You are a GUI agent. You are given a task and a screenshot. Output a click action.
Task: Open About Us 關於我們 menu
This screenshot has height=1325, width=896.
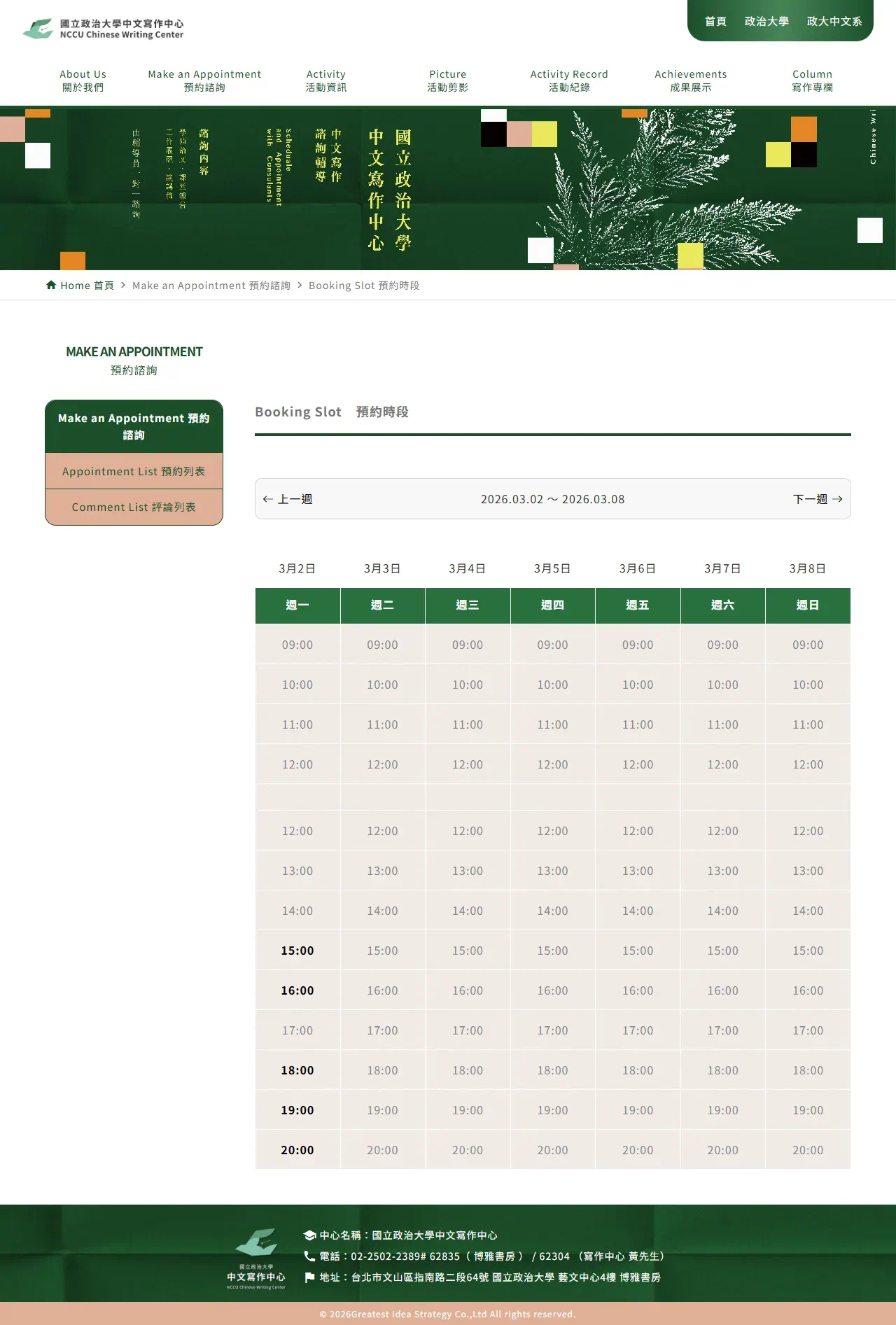tap(83, 80)
